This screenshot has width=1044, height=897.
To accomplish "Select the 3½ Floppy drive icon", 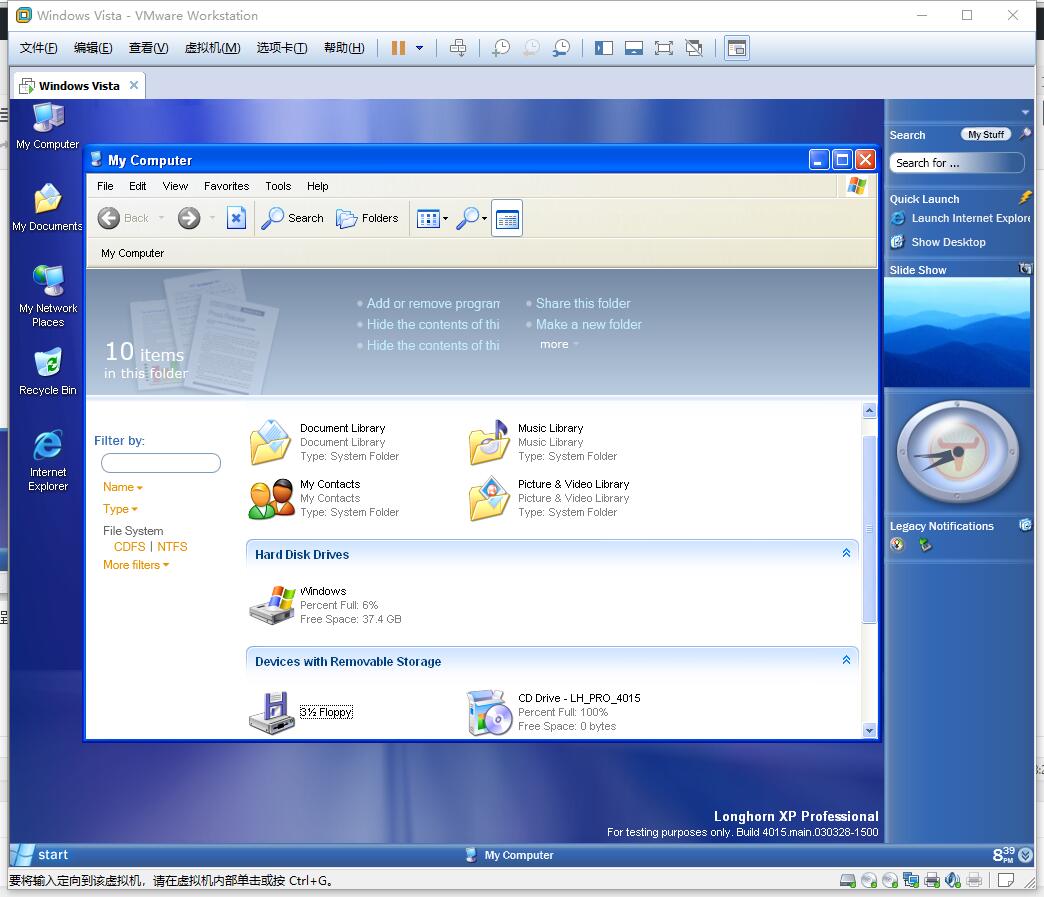I will pyautogui.click(x=272, y=713).
